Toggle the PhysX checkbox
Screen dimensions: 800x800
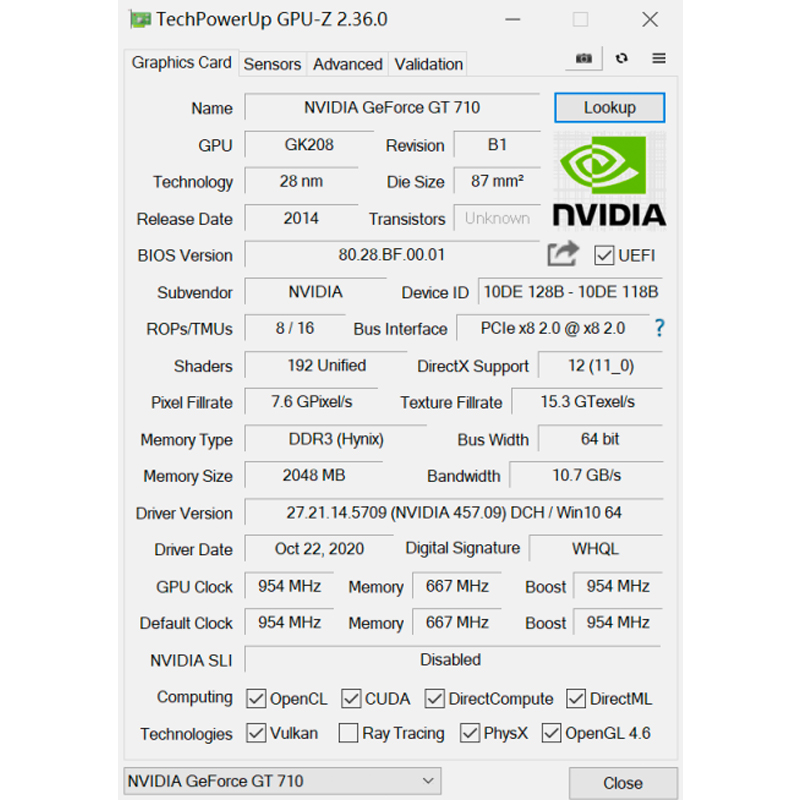[469, 733]
